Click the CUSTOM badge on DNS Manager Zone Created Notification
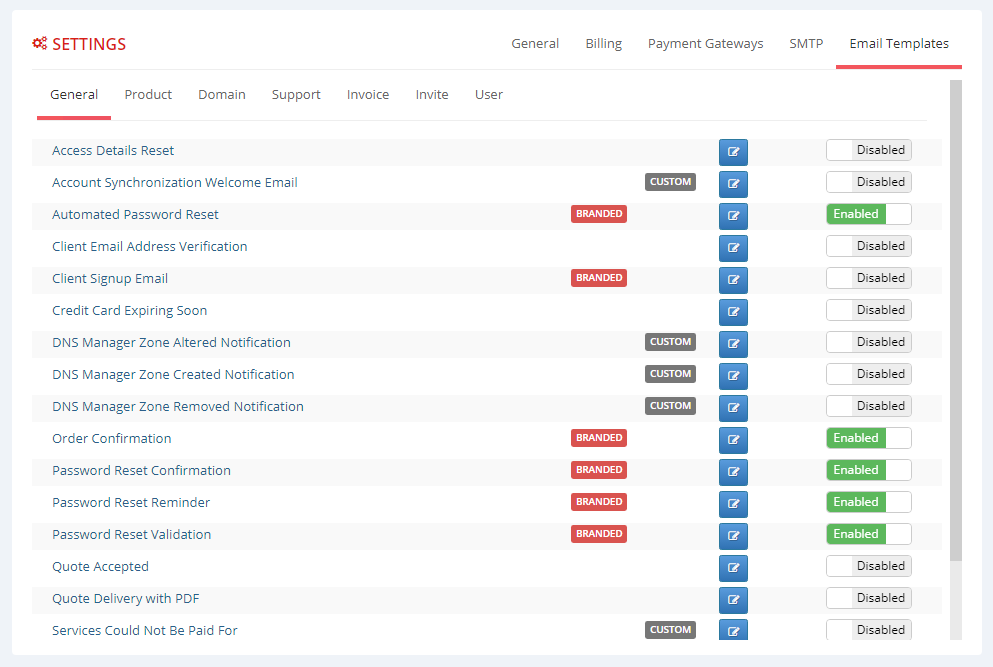This screenshot has height=667, width=993. click(670, 373)
